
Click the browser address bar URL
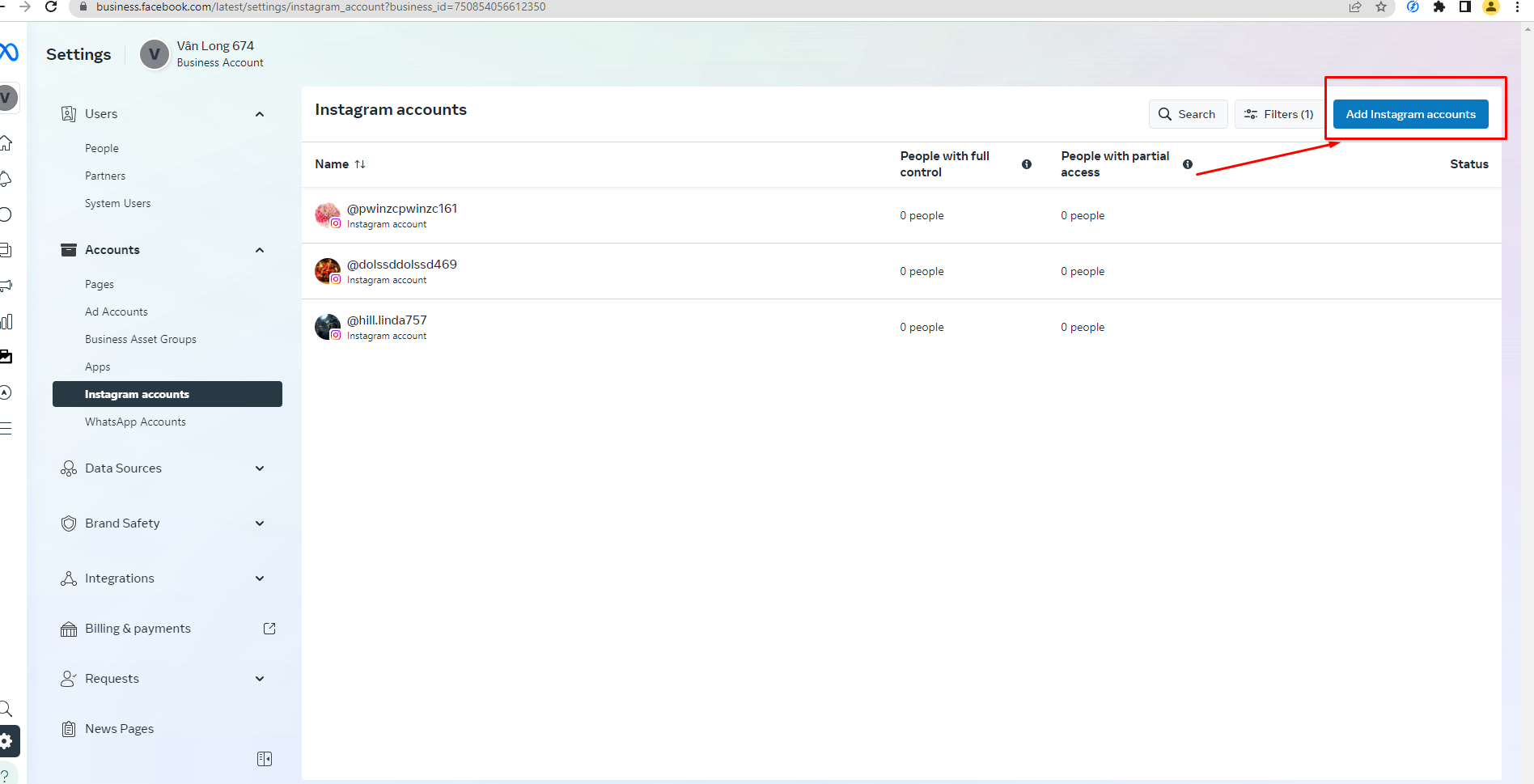click(x=320, y=6)
